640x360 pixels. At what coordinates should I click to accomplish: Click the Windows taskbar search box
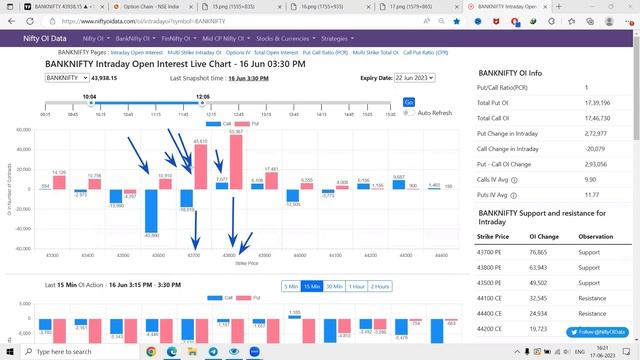80,351
